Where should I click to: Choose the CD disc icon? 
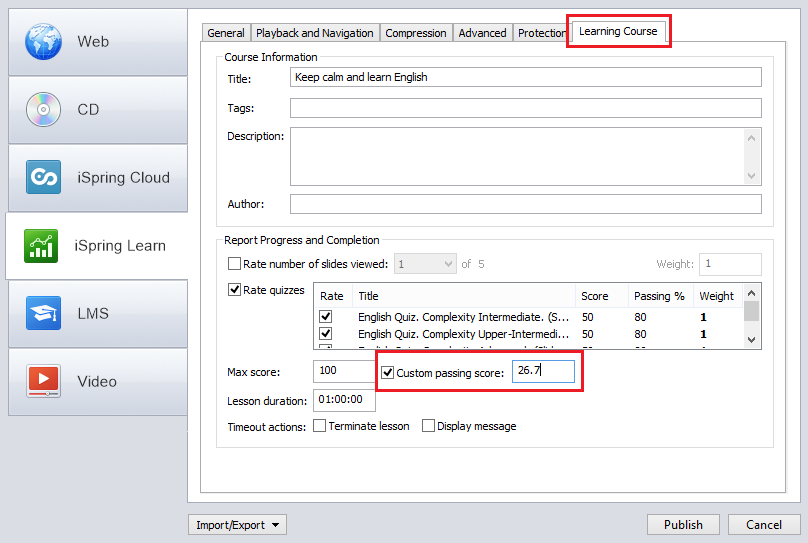(x=43, y=109)
